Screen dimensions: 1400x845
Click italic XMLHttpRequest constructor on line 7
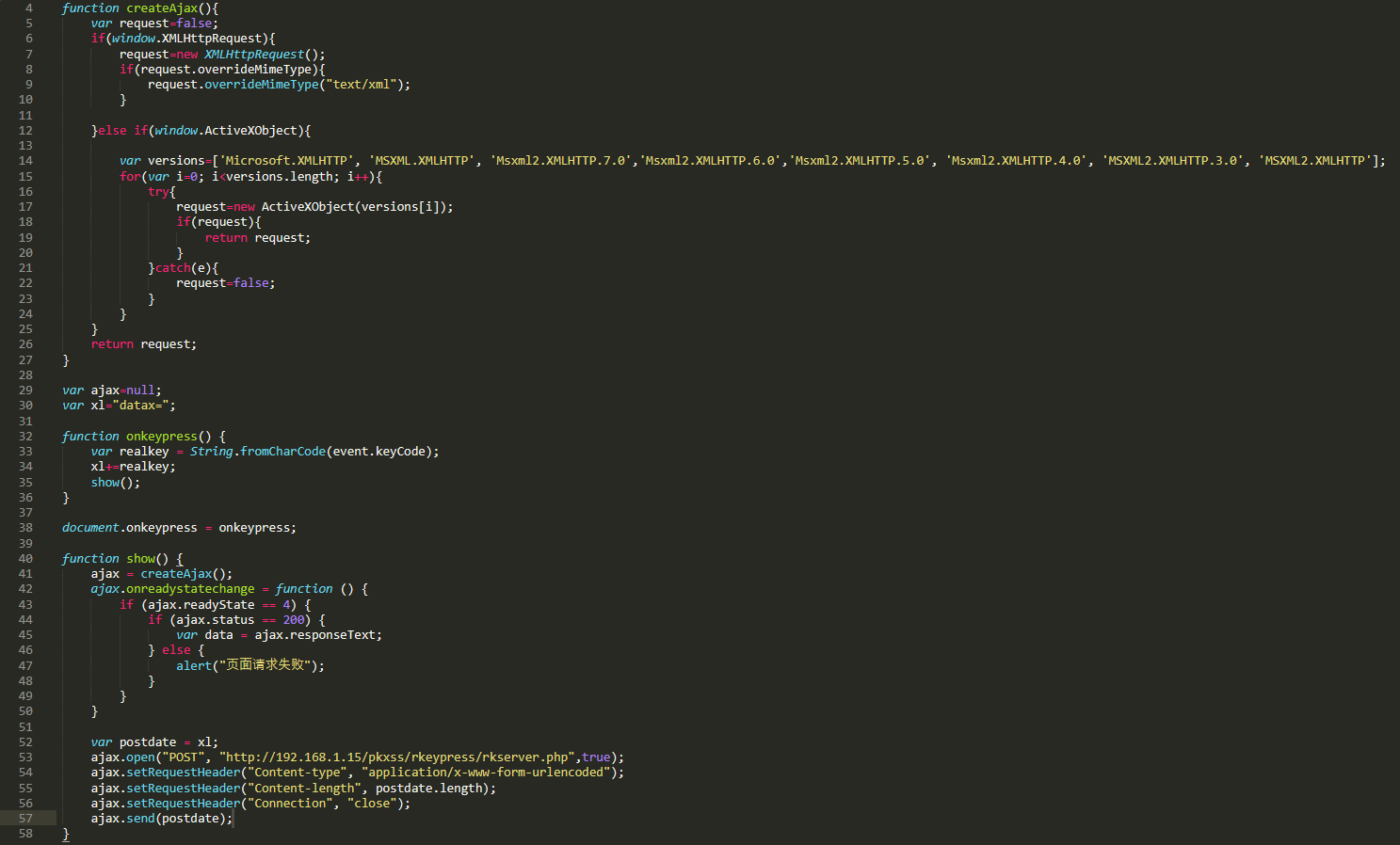[254, 55]
